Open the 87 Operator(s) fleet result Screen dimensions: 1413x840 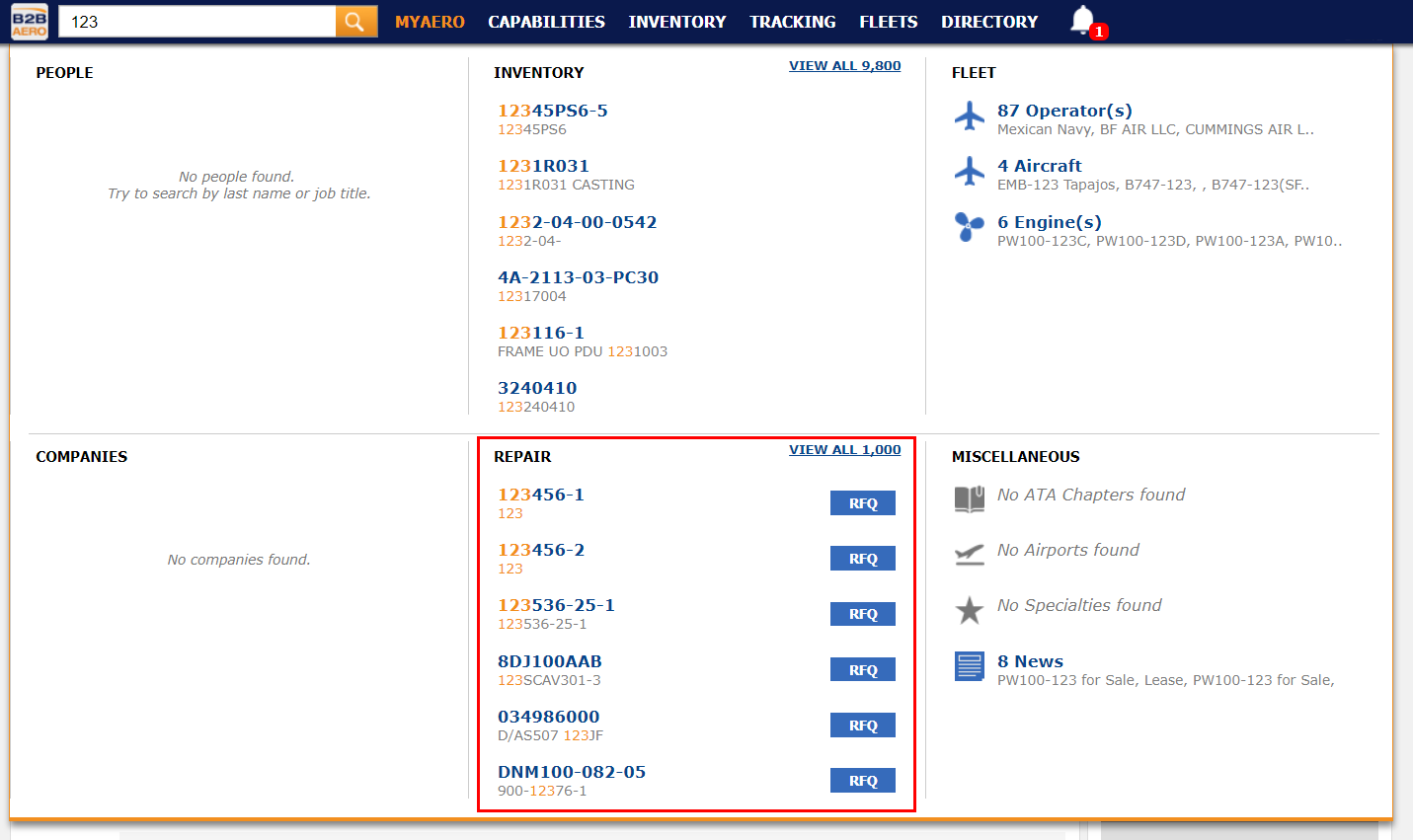tap(1064, 111)
